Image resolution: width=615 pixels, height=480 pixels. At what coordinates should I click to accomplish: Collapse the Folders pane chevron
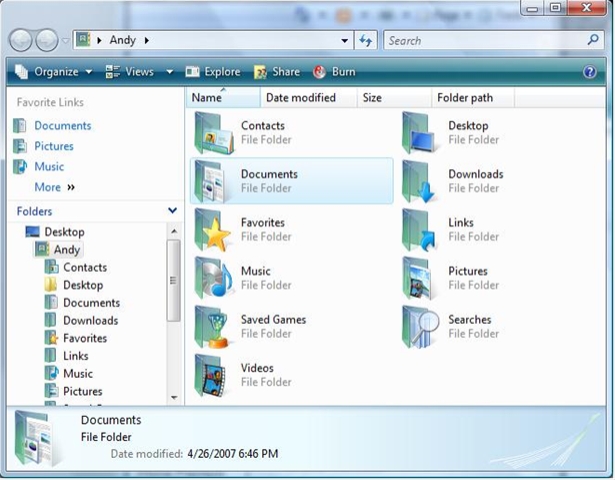pos(172,211)
